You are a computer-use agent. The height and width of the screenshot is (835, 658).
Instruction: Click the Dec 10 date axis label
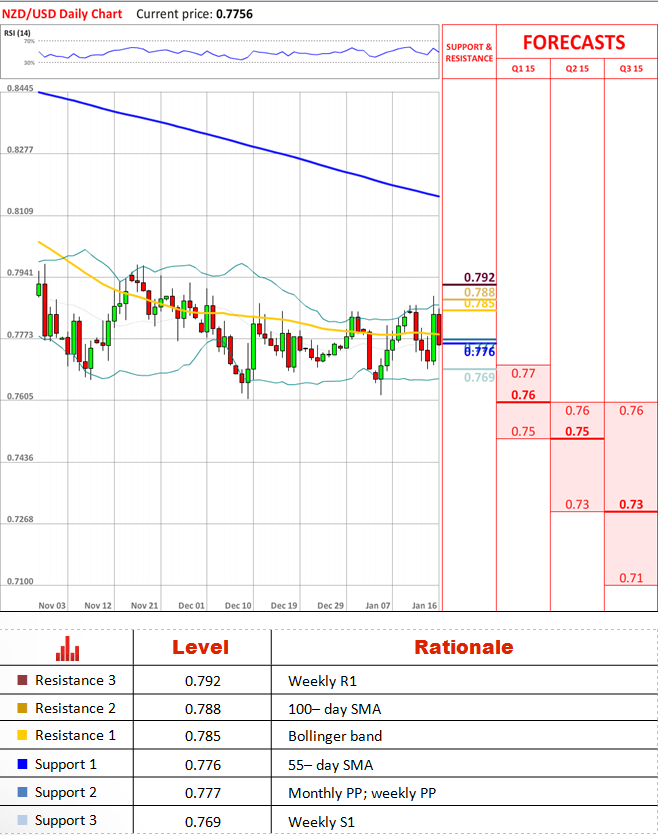[x=238, y=605]
